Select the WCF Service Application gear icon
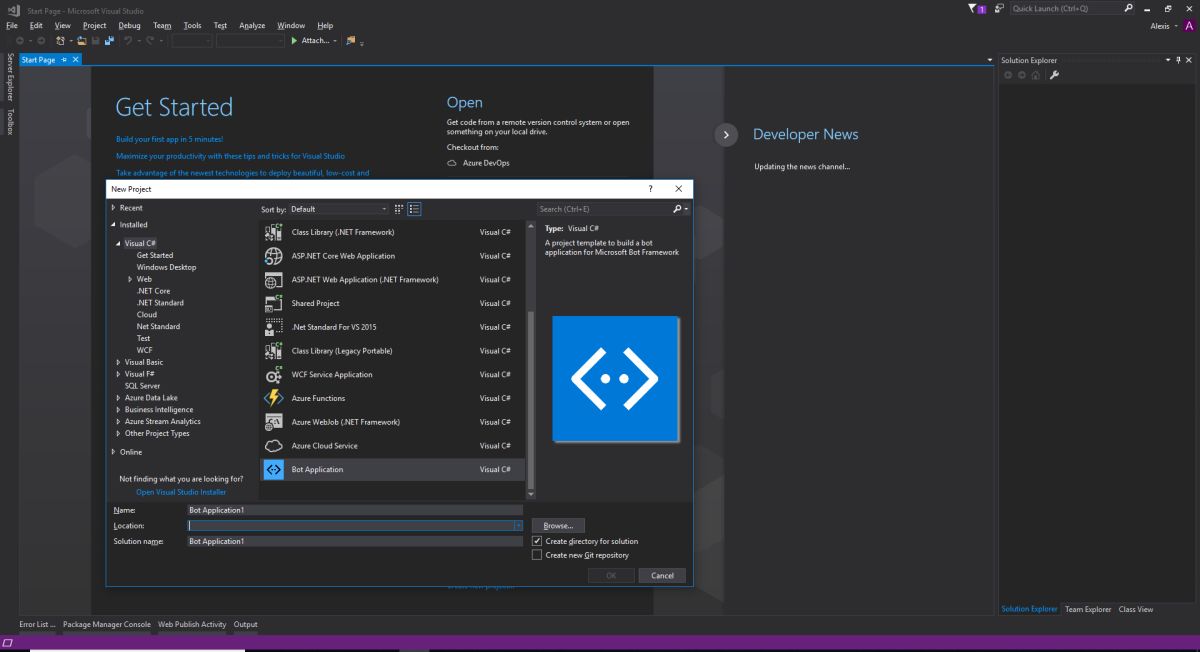1200x652 pixels. 273,375
